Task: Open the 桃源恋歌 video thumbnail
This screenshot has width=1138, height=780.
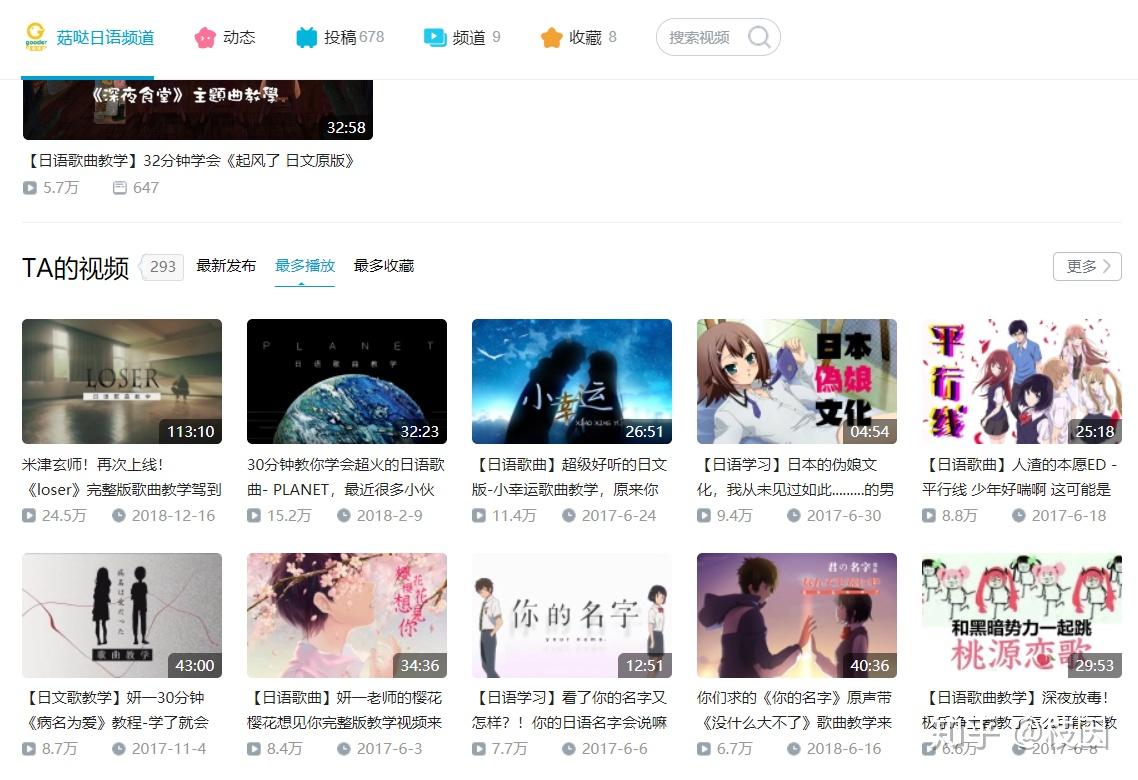Action: point(1022,615)
